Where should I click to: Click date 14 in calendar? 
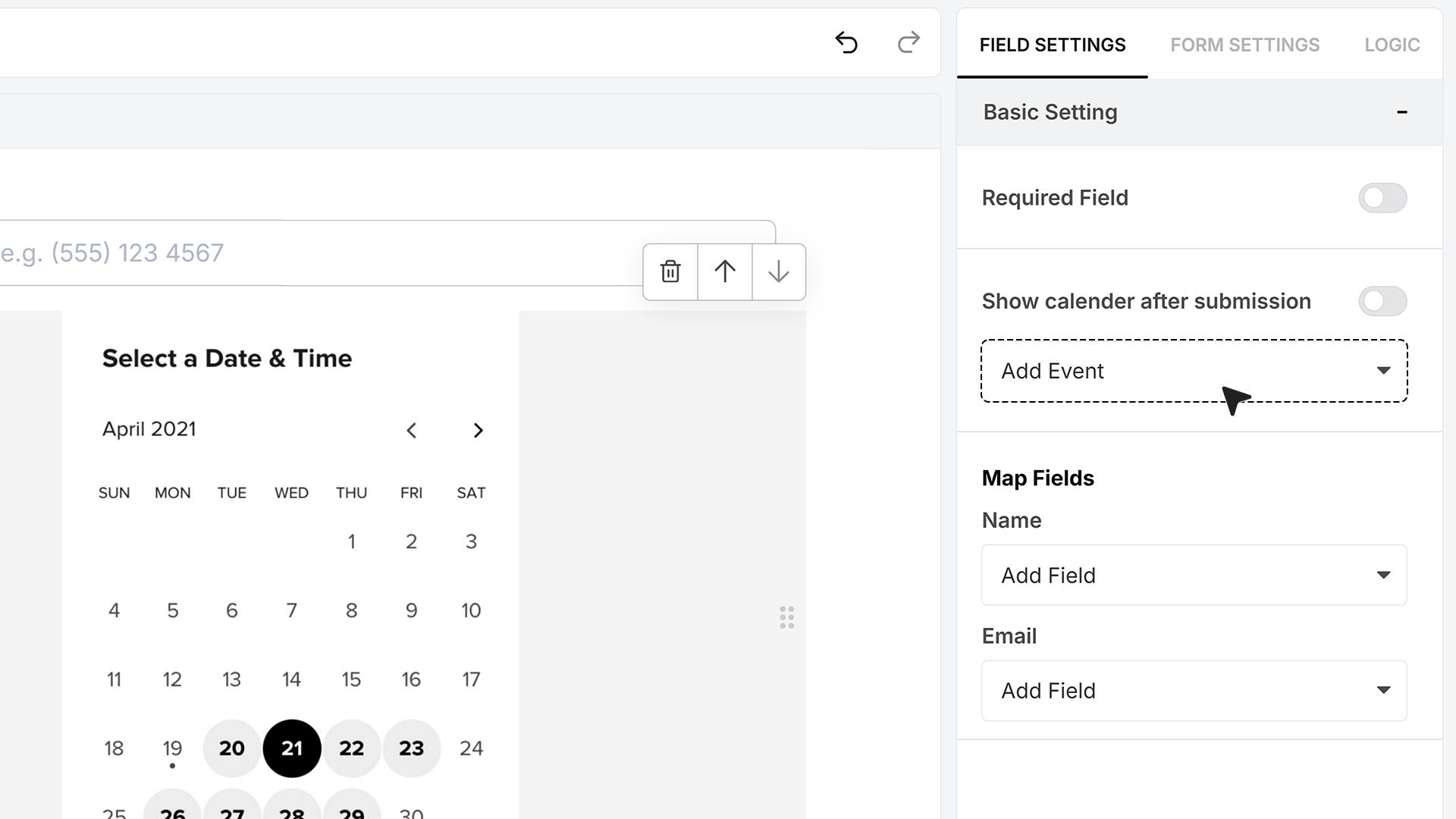click(292, 679)
